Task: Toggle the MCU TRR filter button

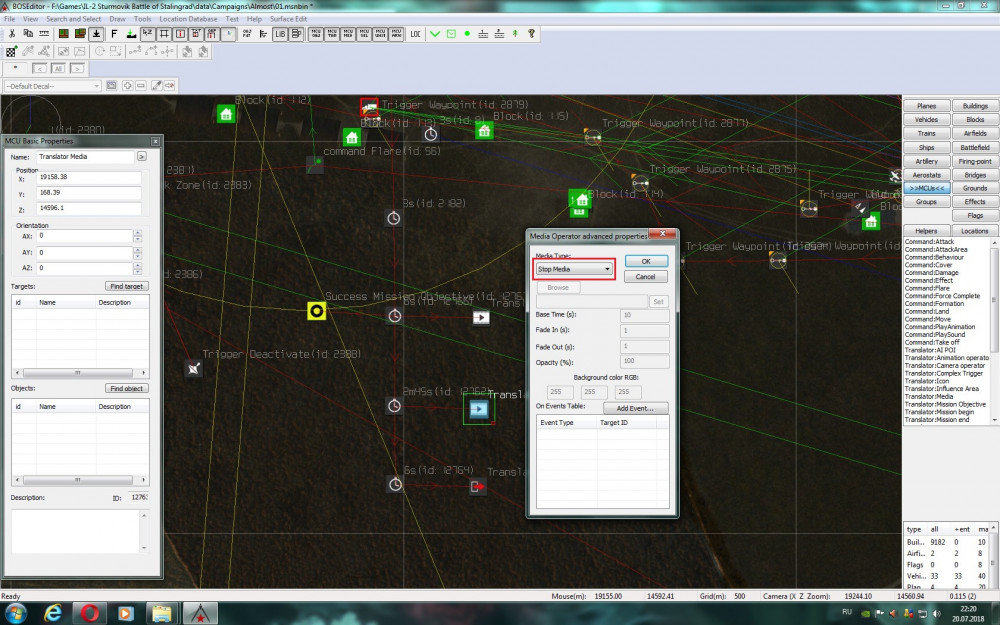Action: pos(332,34)
